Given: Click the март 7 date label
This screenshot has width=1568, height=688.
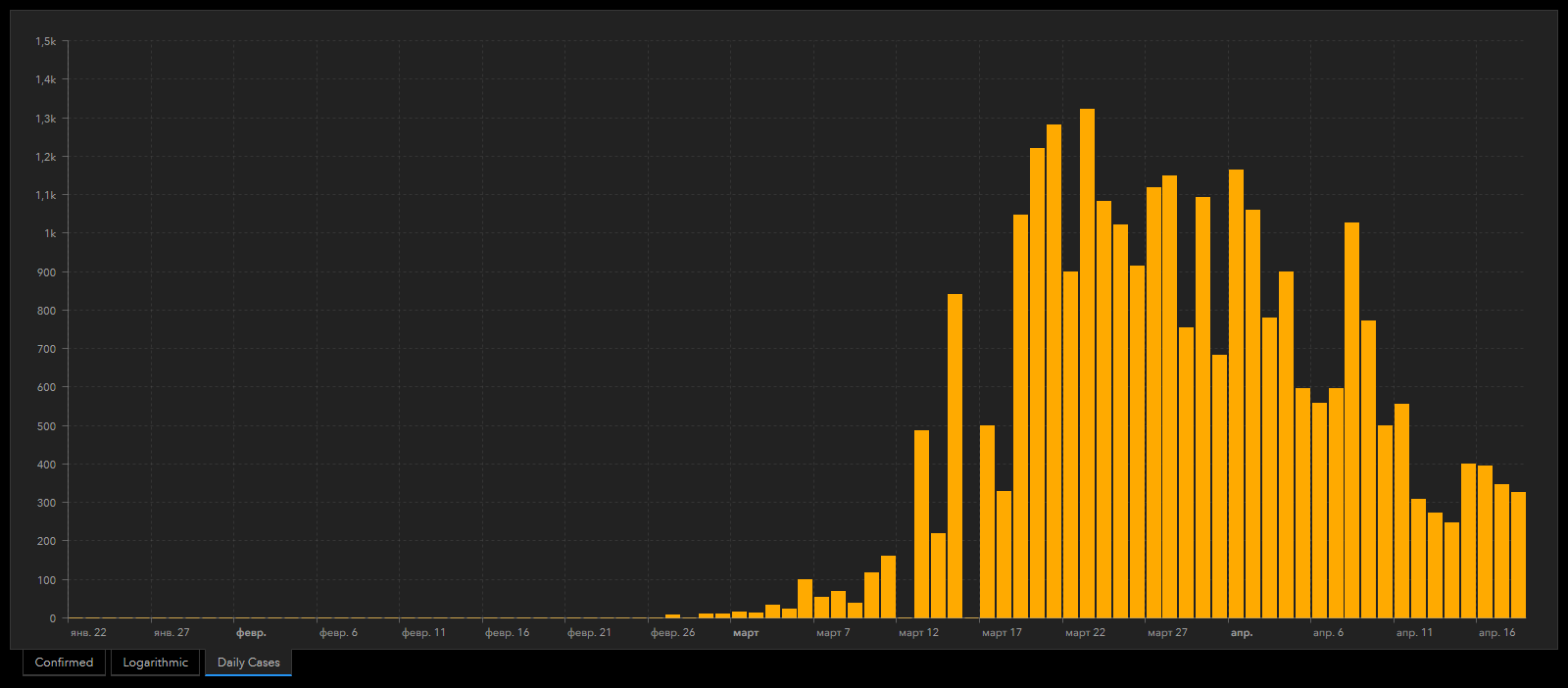Looking at the screenshot, I should pyautogui.click(x=833, y=633).
